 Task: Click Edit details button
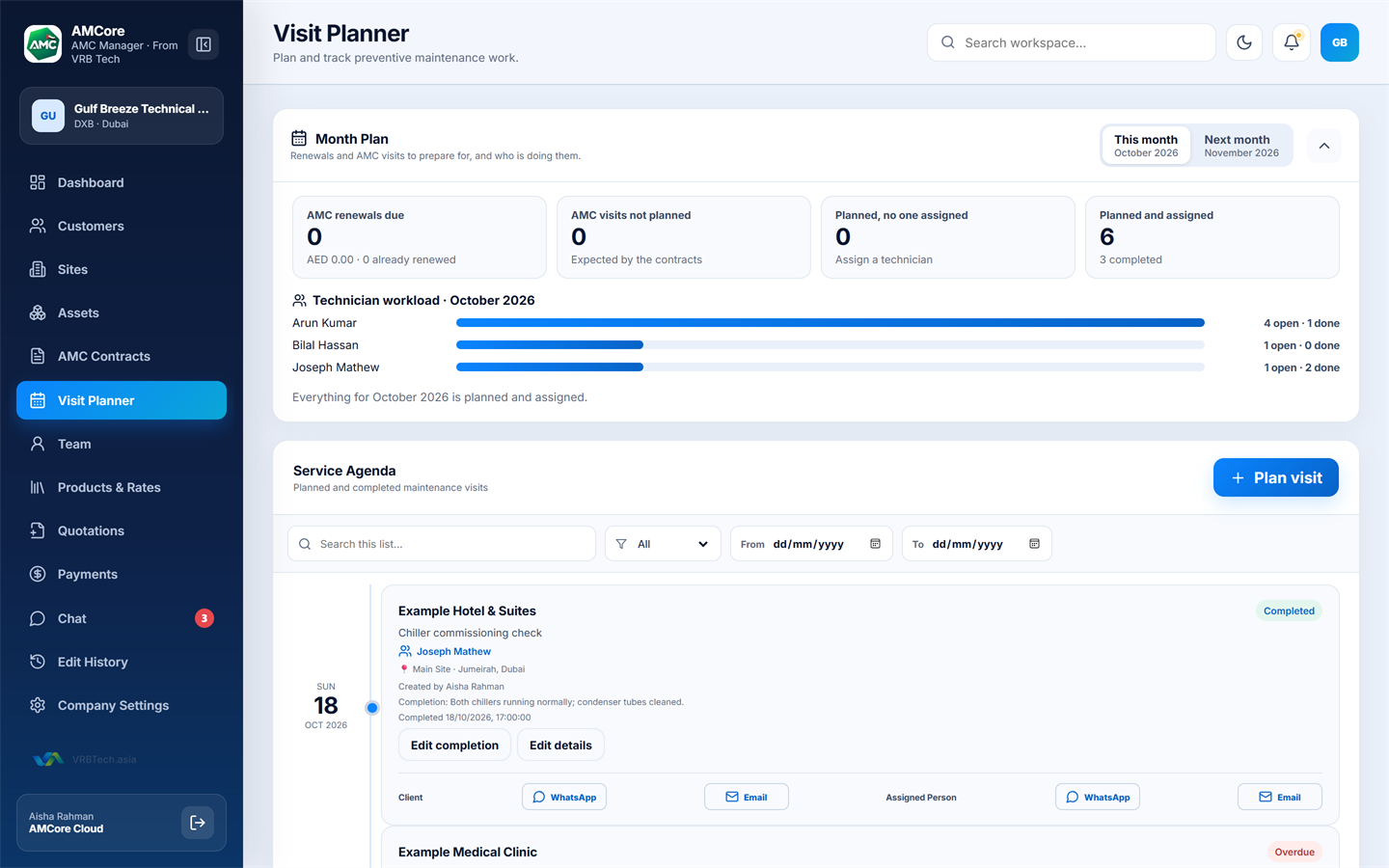click(560, 745)
